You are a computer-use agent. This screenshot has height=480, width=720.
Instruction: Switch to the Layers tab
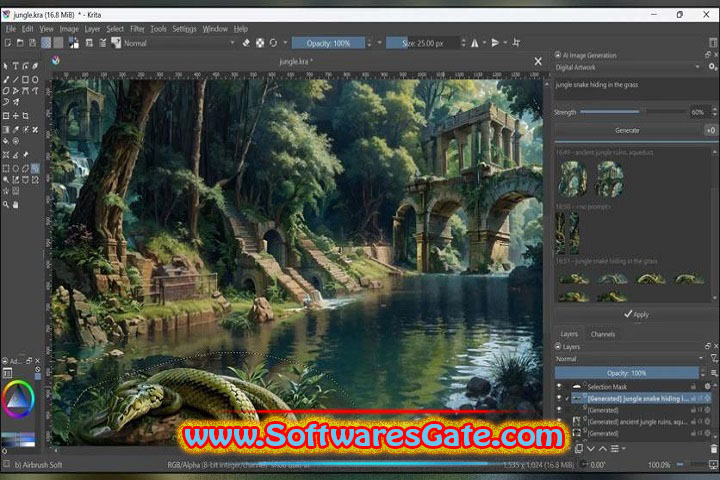click(x=568, y=334)
